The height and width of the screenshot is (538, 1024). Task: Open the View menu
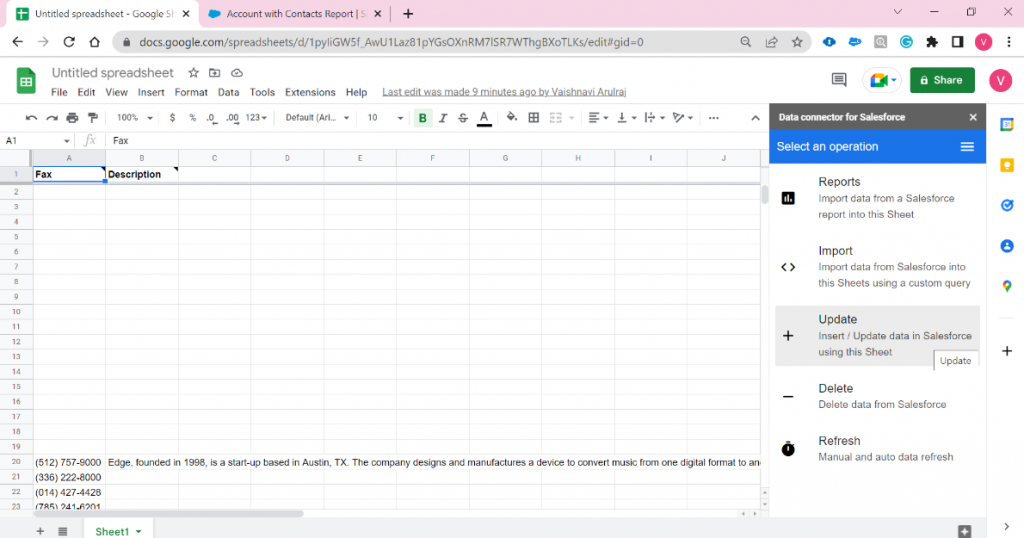pos(117,93)
